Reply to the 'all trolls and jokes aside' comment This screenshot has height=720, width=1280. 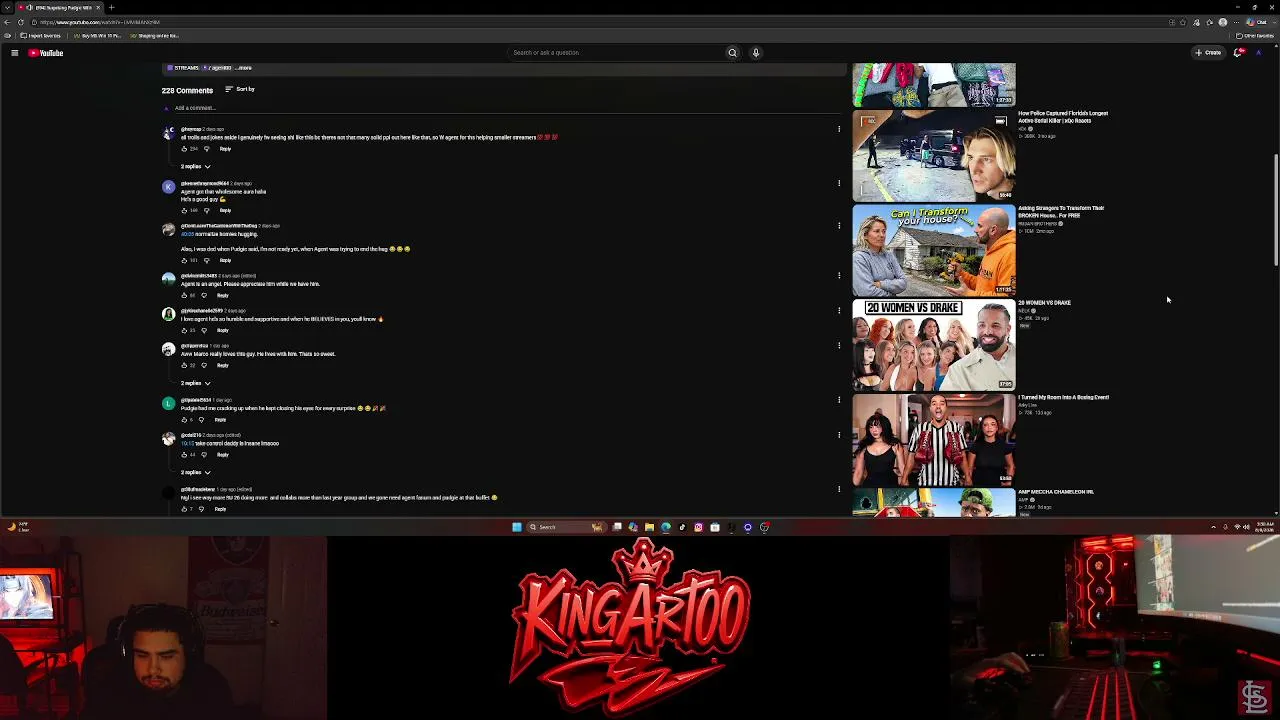[x=225, y=149]
